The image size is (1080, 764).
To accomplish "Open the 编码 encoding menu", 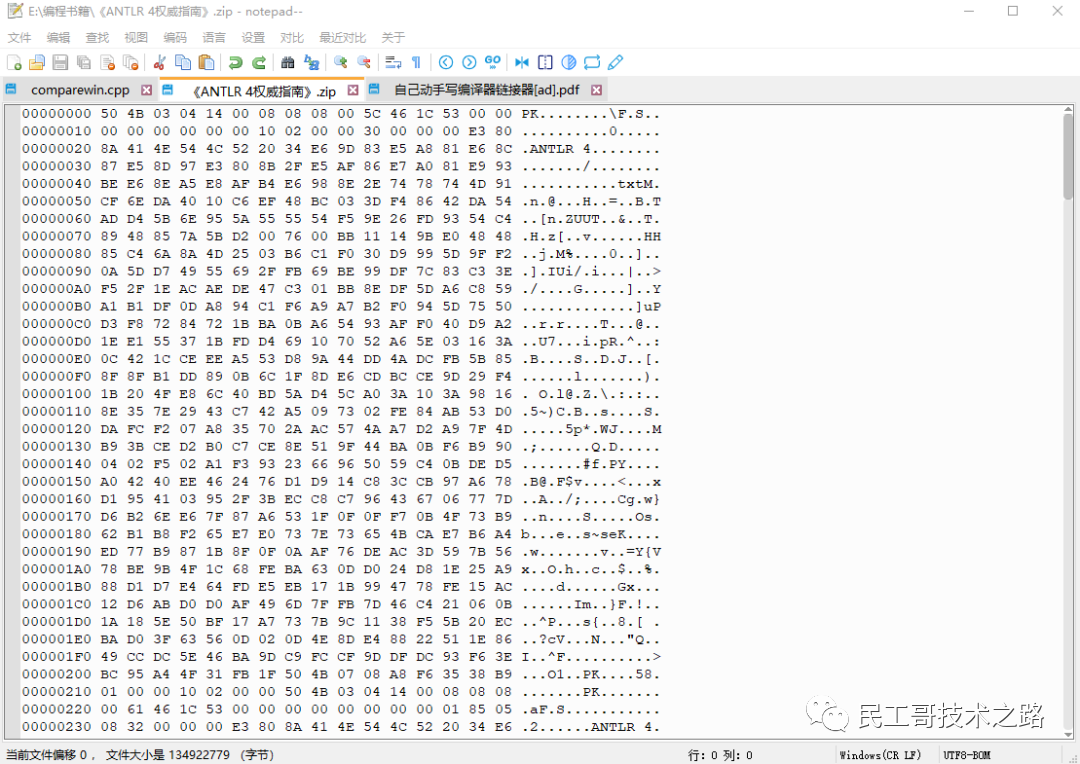I will point(175,37).
